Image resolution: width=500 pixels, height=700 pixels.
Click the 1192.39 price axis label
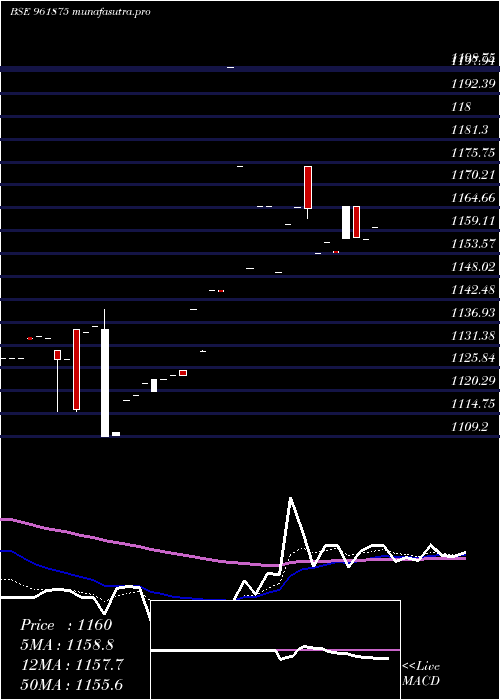(473, 83)
